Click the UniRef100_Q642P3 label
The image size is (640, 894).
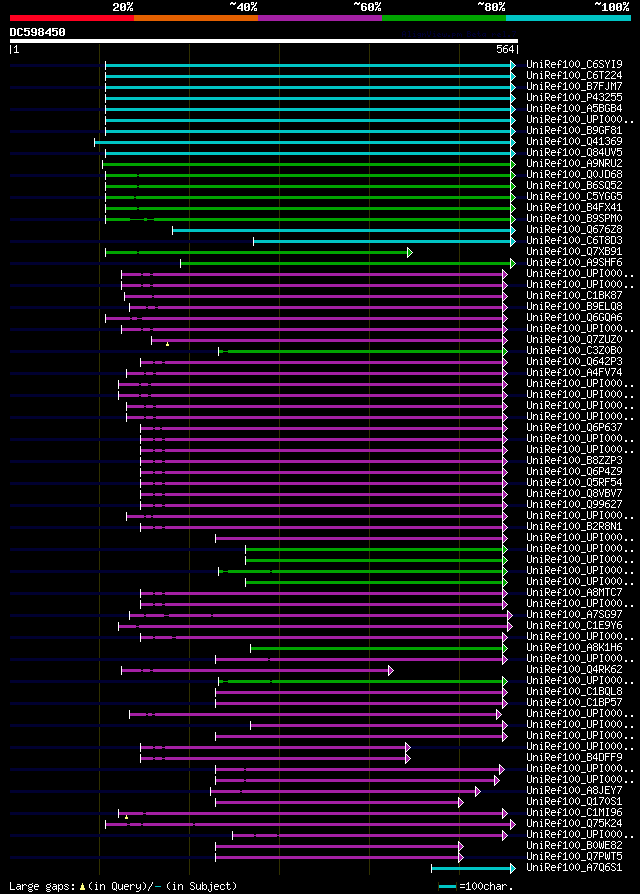tap(574, 361)
